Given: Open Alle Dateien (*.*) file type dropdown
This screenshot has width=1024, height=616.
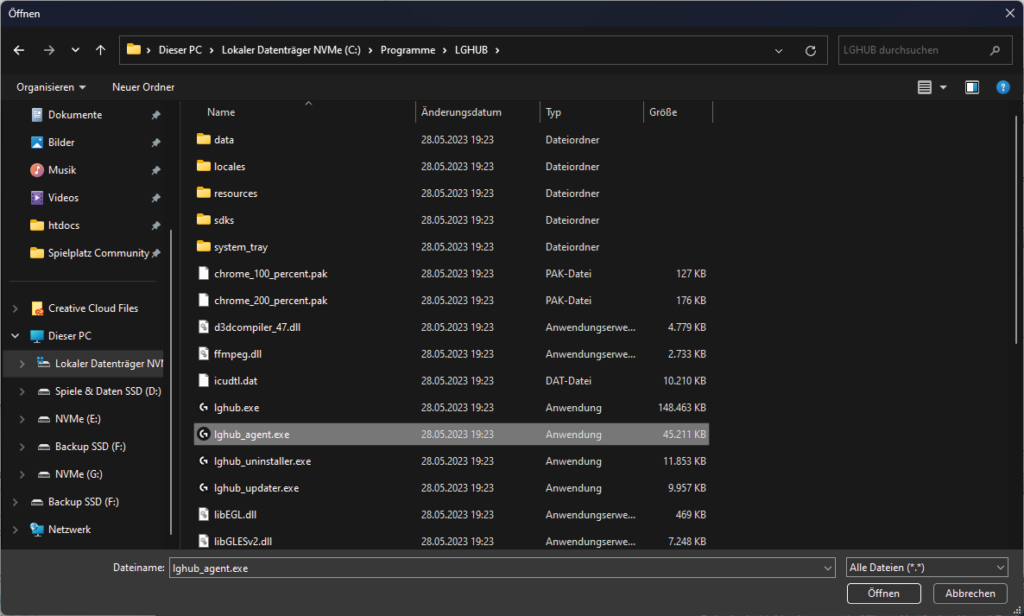Looking at the screenshot, I should pyautogui.click(x=927, y=568).
